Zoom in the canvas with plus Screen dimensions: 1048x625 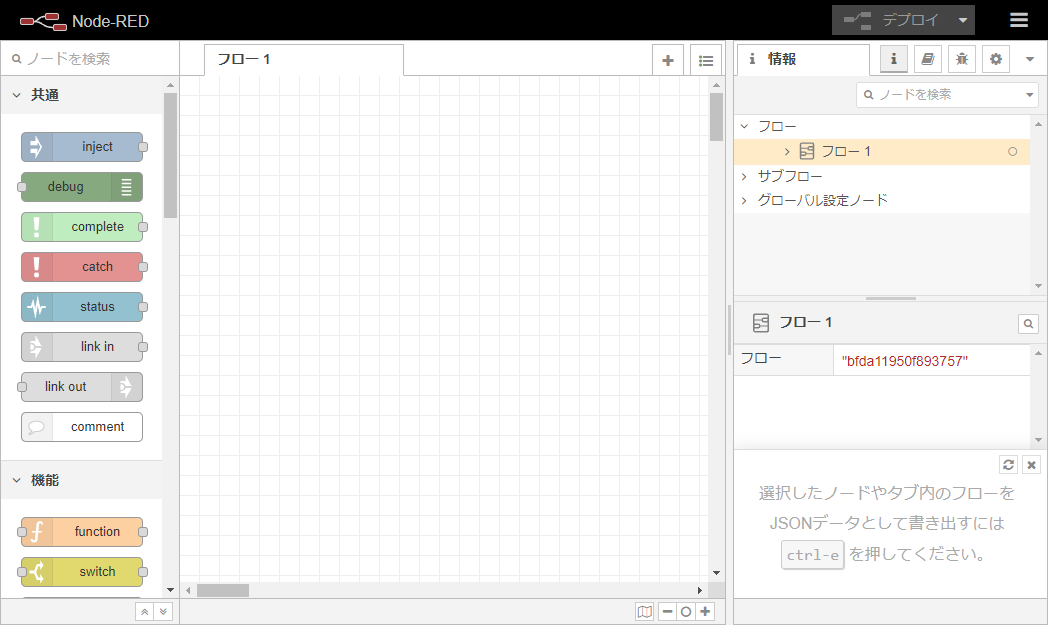pos(706,612)
